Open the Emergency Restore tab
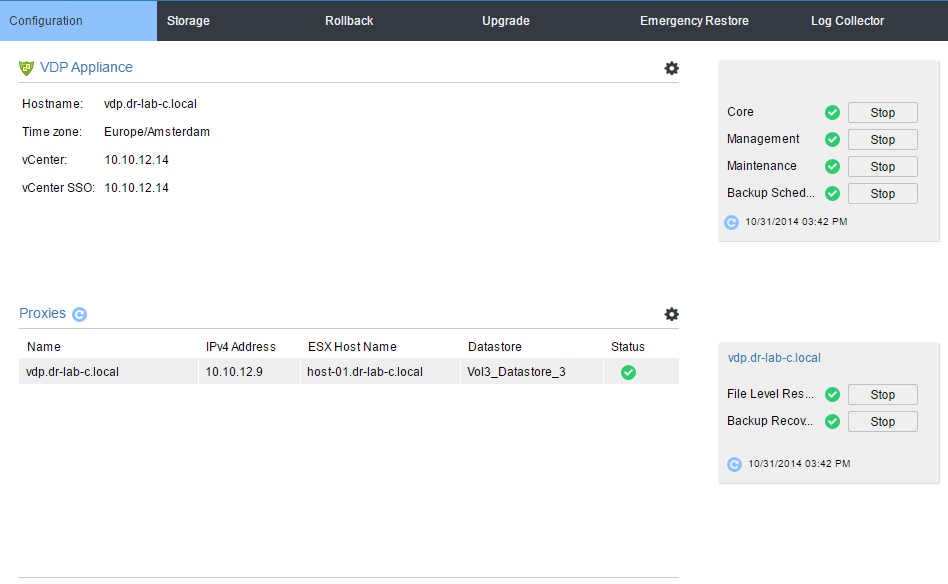Viewport: 948px width, 584px height. [x=694, y=20]
